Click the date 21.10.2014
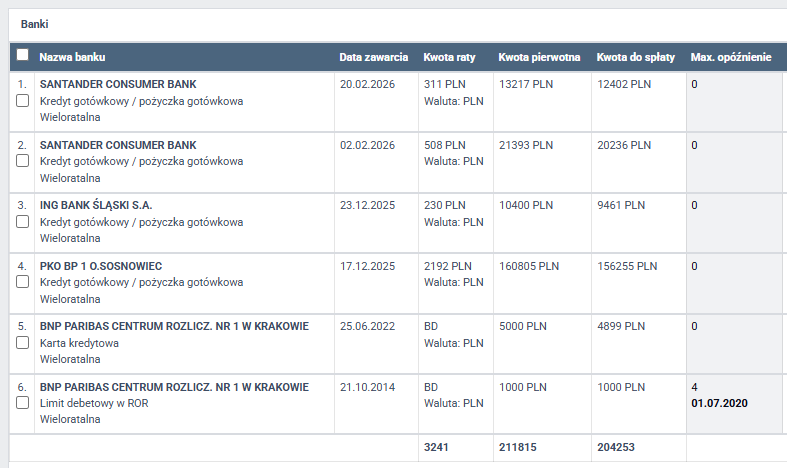This screenshot has height=468, width=787. pos(367,387)
